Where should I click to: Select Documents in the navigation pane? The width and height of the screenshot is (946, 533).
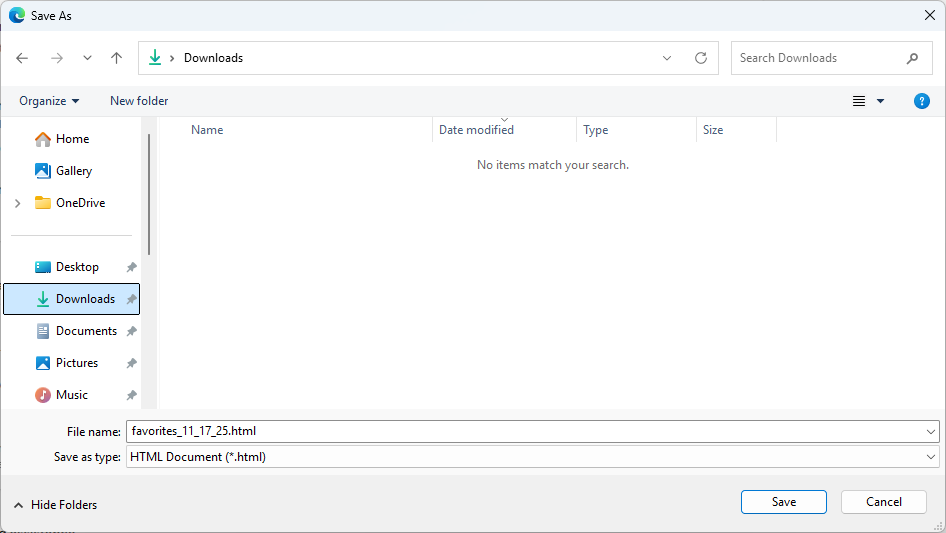point(86,331)
